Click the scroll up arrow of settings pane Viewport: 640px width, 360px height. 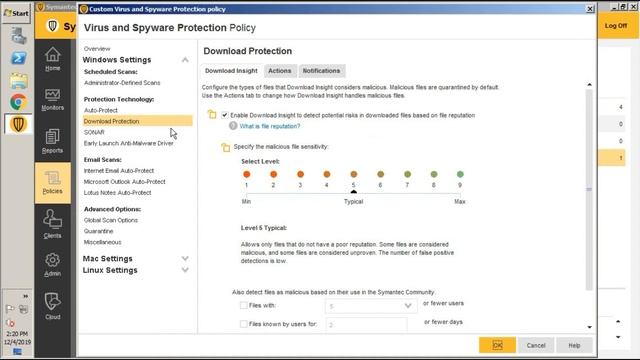pos(589,84)
